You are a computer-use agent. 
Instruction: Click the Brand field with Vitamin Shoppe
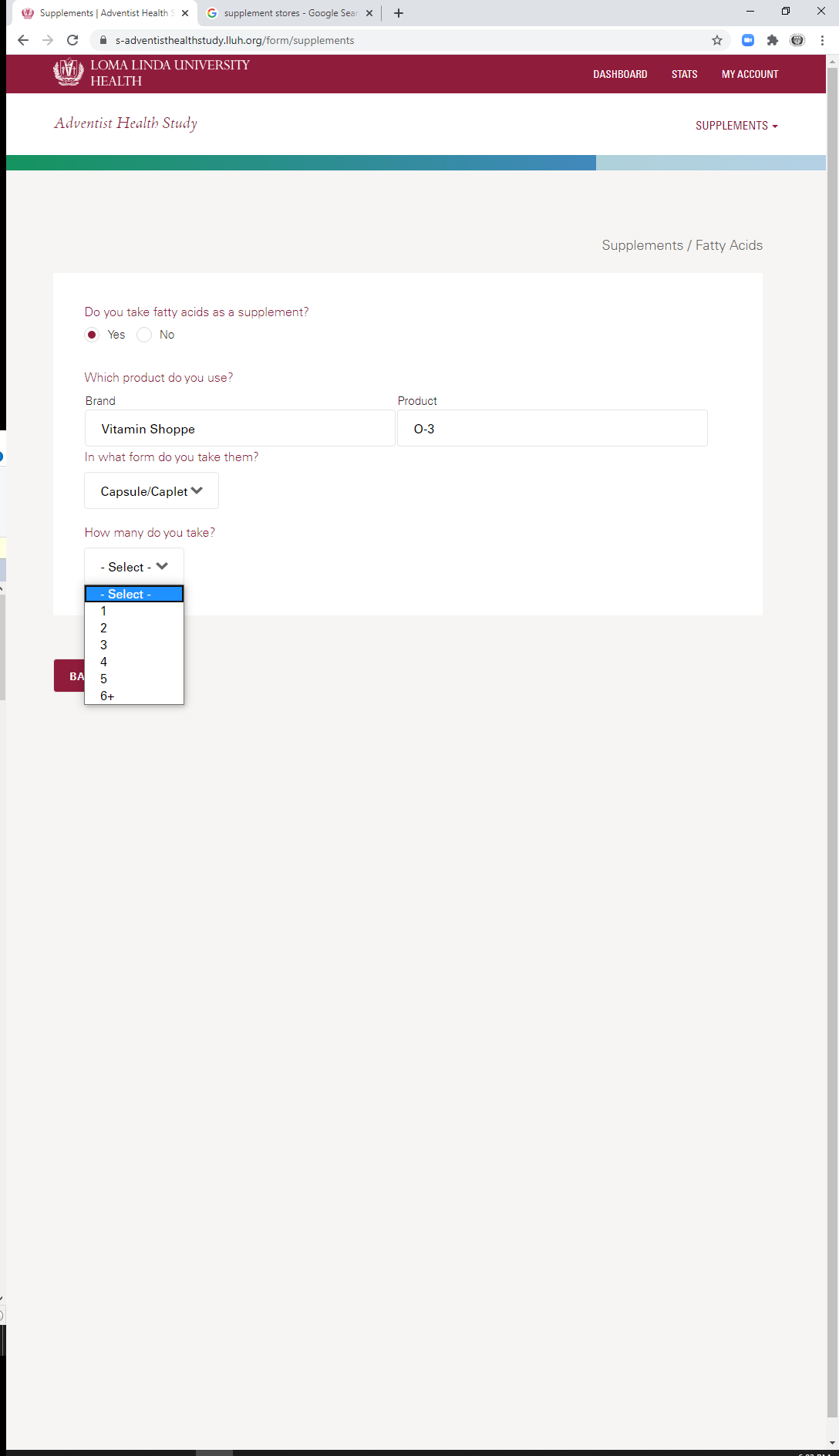pos(240,429)
